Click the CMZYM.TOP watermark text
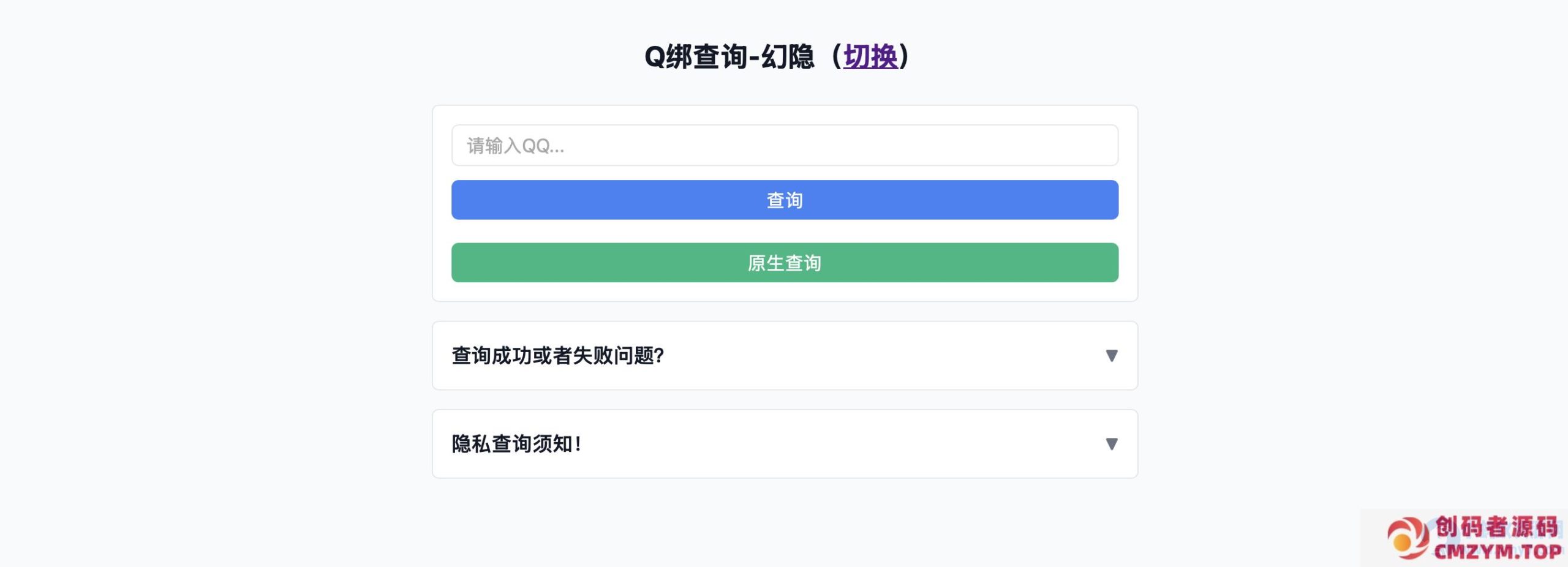Image resolution: width=1568 pixels, height=567 pixels. pyautogui.click(x=1498, y=552)
